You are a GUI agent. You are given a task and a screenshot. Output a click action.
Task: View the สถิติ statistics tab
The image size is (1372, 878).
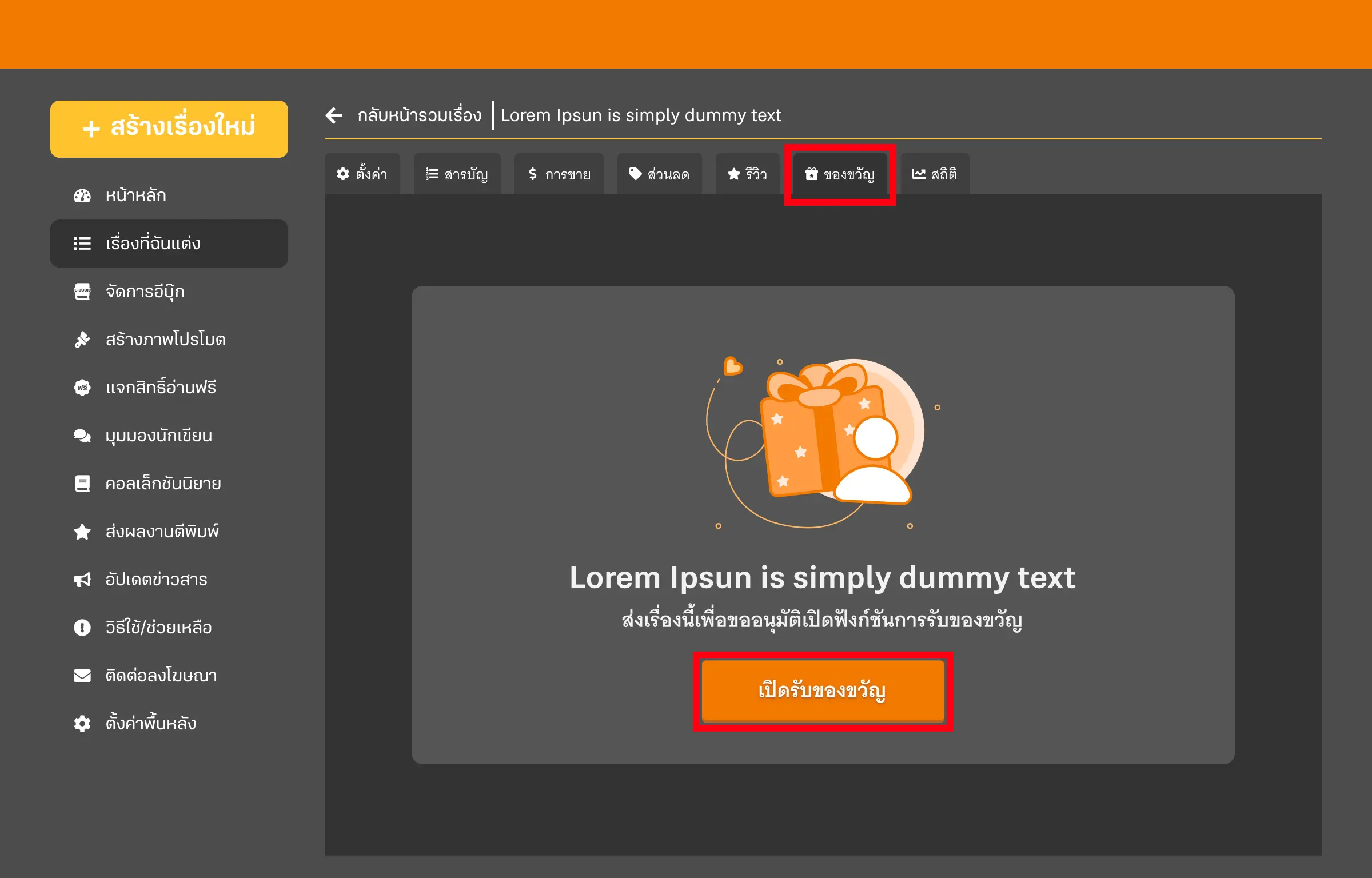[x=935, y=174]
